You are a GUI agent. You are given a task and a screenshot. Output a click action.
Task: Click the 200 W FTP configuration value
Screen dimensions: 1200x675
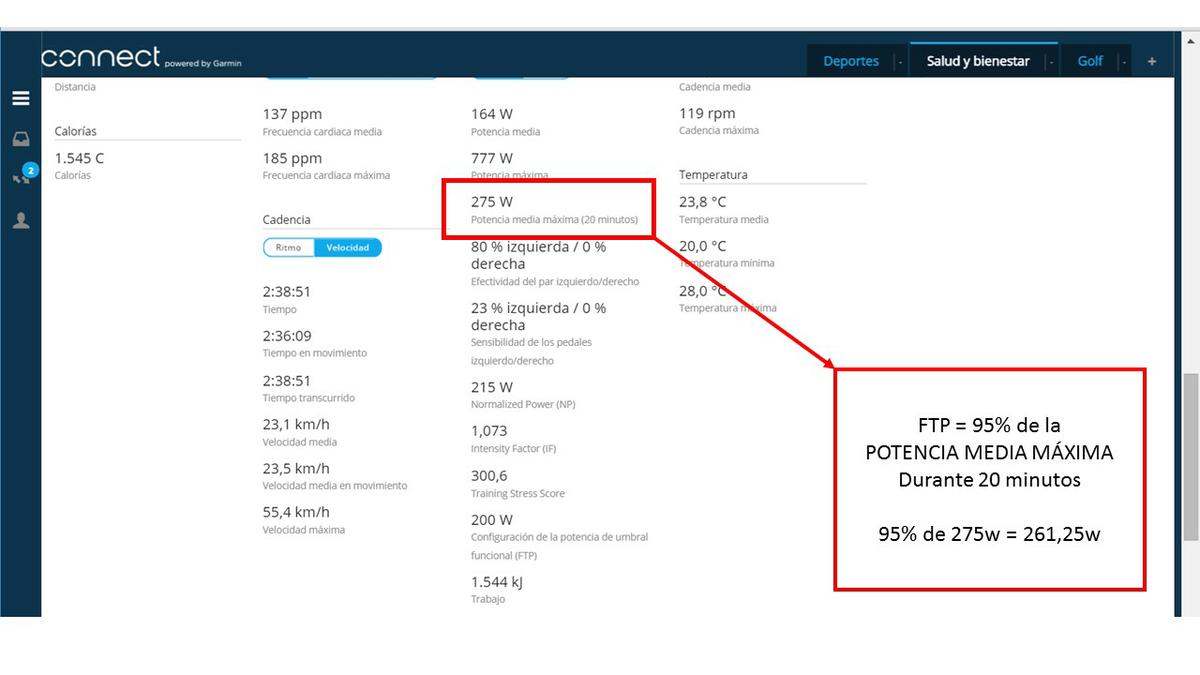coord(492,520)
